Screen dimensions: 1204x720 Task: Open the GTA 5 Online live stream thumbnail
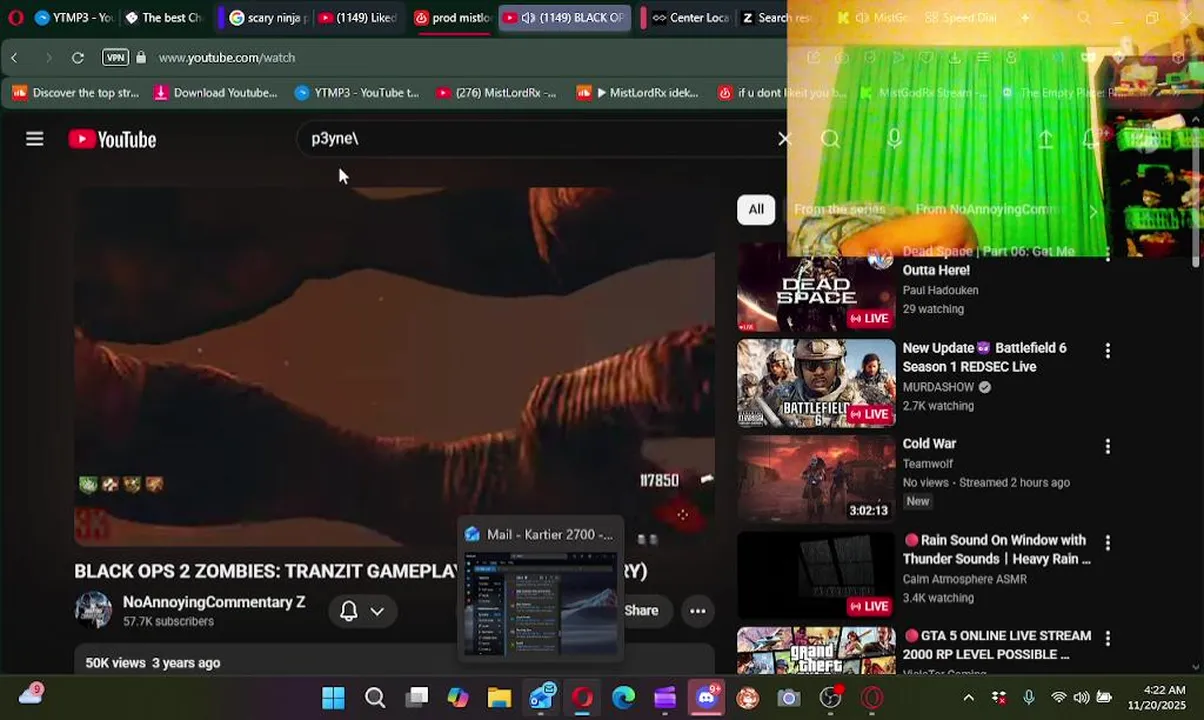(816, 651)
